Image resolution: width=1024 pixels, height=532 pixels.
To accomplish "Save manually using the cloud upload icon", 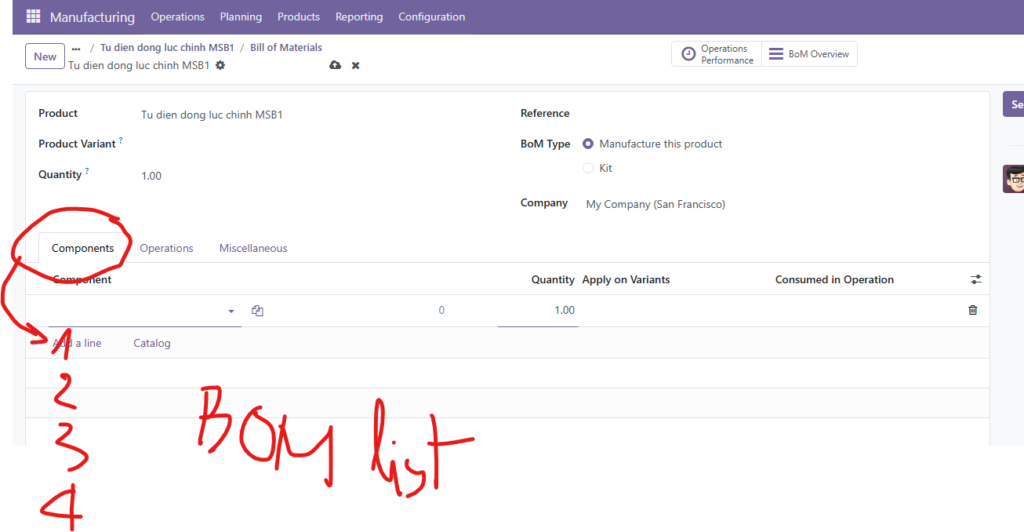I will click(335, 65).
